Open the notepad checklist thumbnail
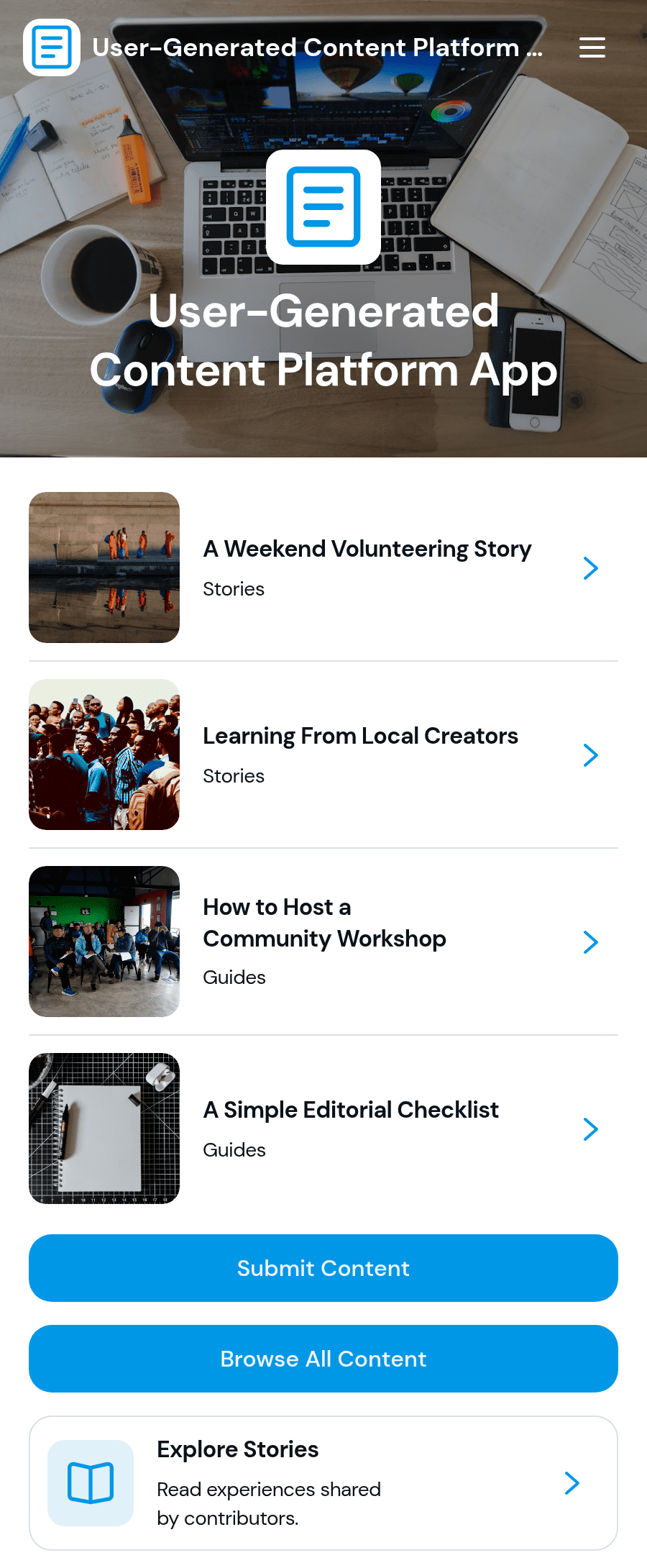The image size is (647, 1568). 104,1129
